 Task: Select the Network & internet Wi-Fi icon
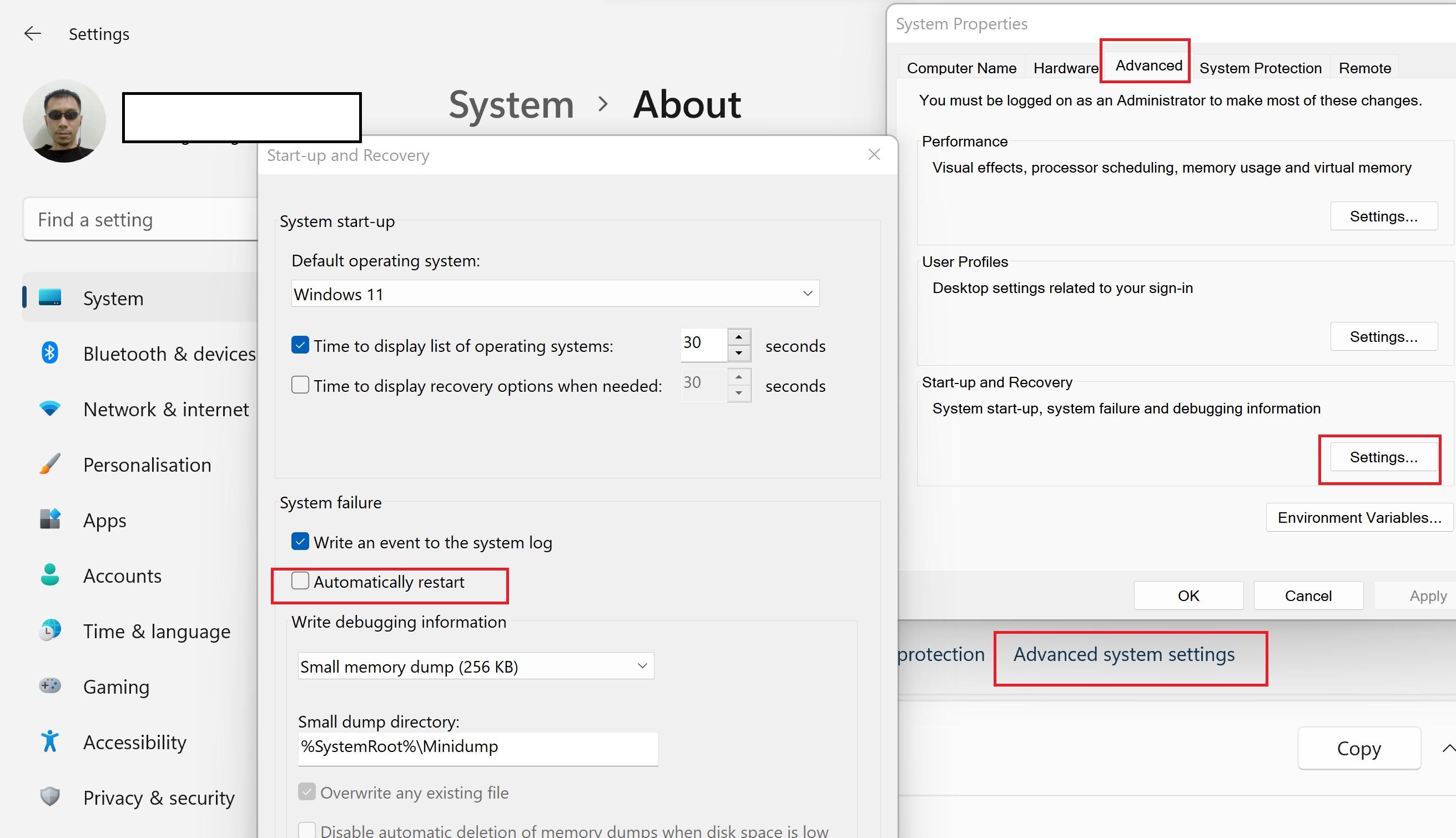pos(50,408)
